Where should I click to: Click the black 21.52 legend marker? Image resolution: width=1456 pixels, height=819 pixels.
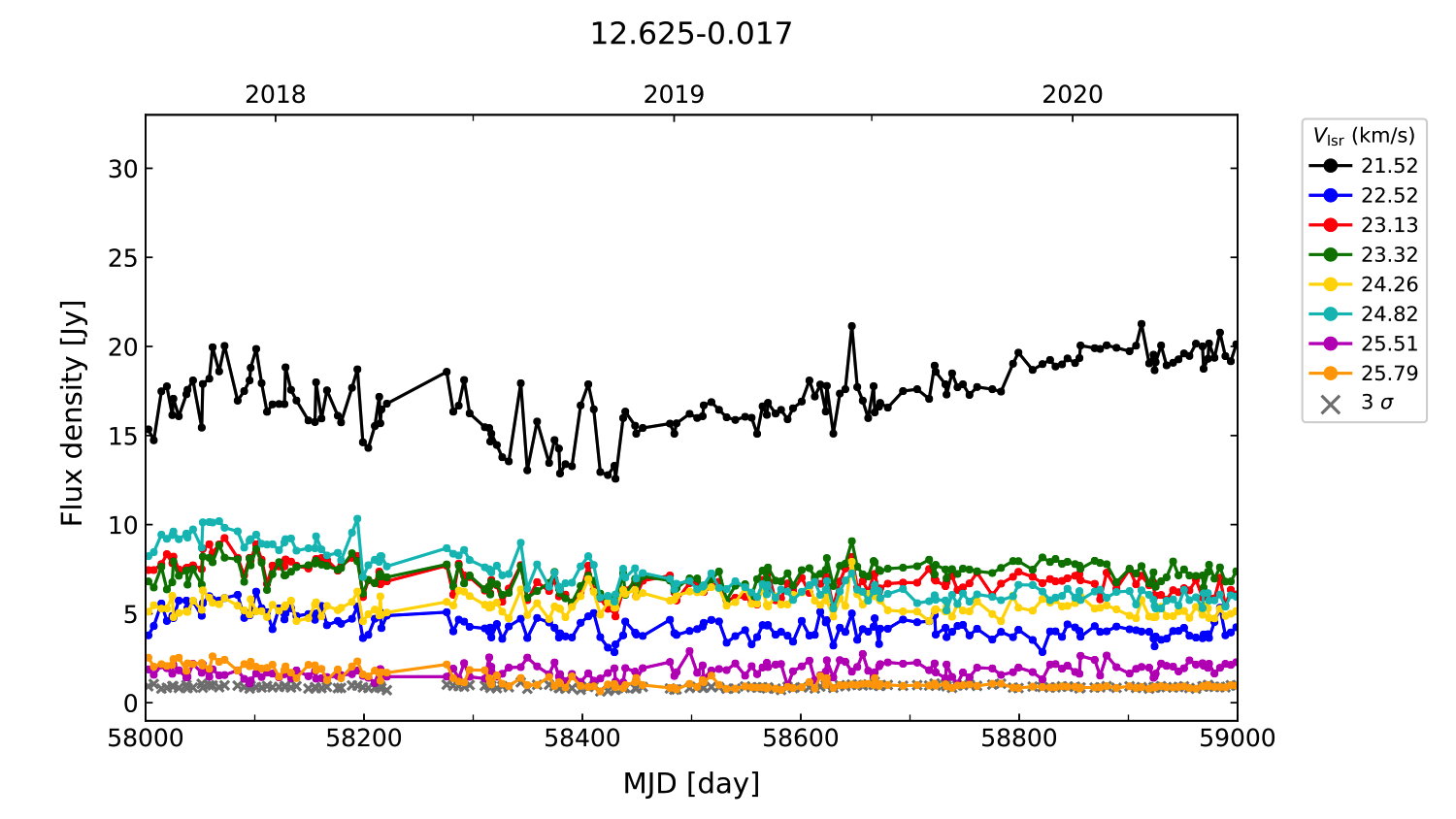click(1330, 166)
